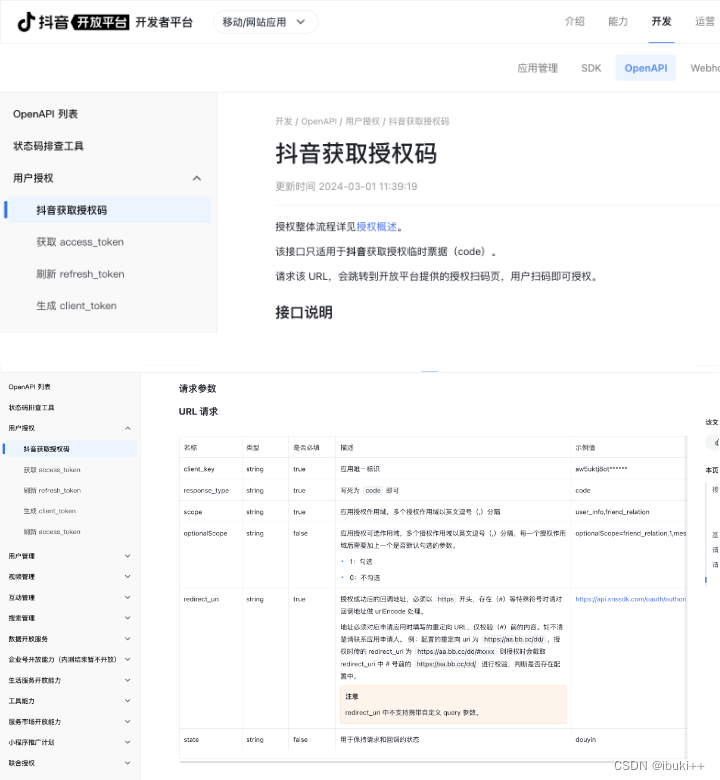Open the https://api.snssdk.com example link

point(630,599)
